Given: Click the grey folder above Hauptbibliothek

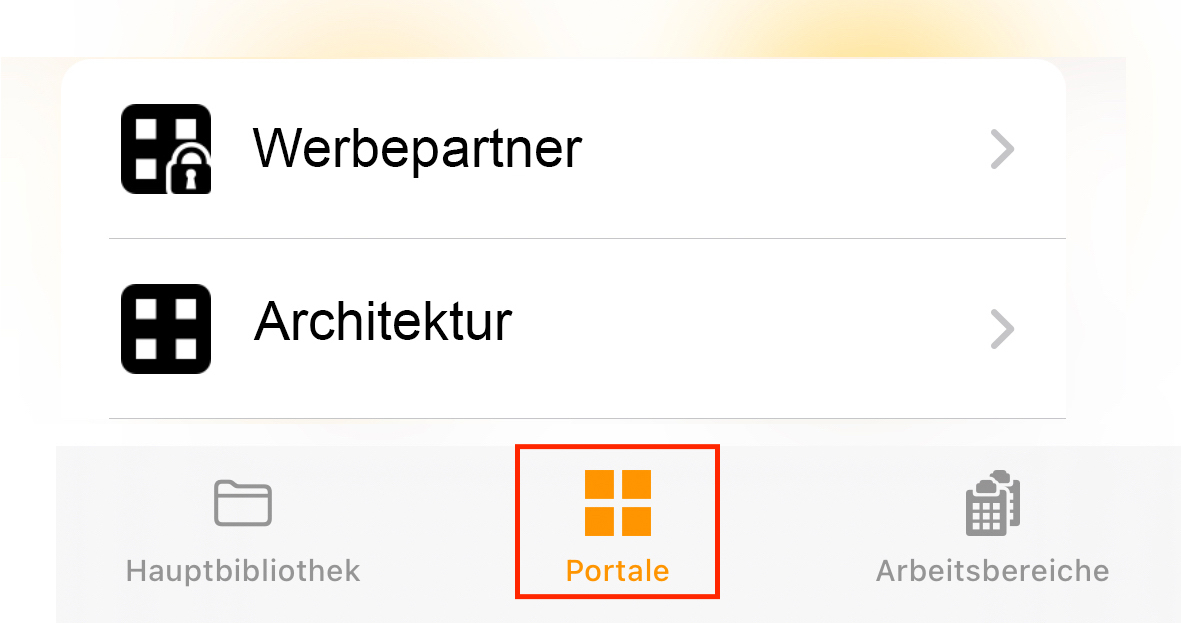Looking at the screenshot, I should (x=243, y=502).
